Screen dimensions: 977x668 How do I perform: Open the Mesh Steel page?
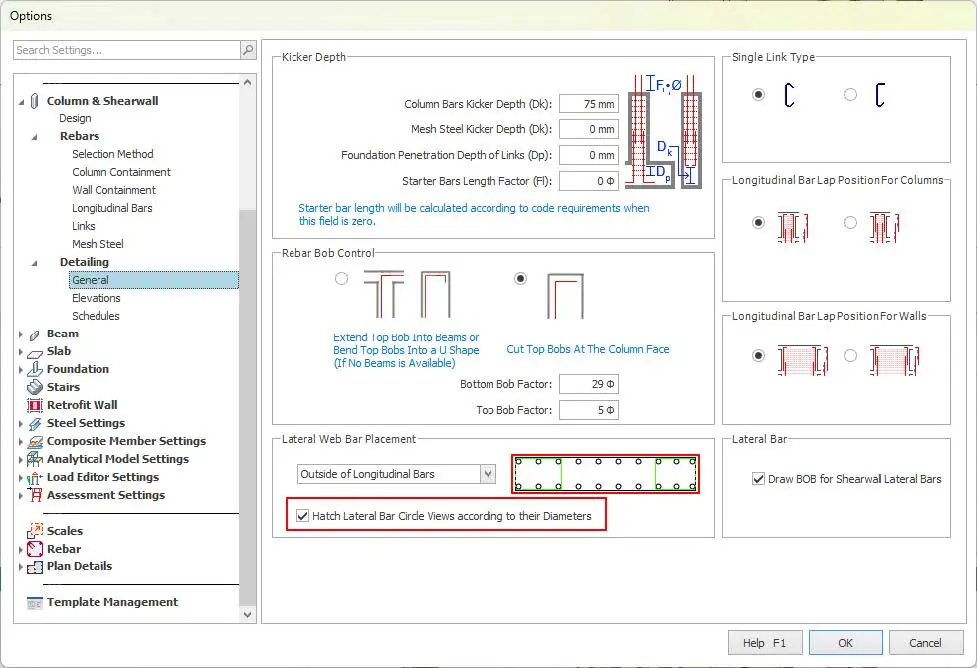[x=98, y=244]
